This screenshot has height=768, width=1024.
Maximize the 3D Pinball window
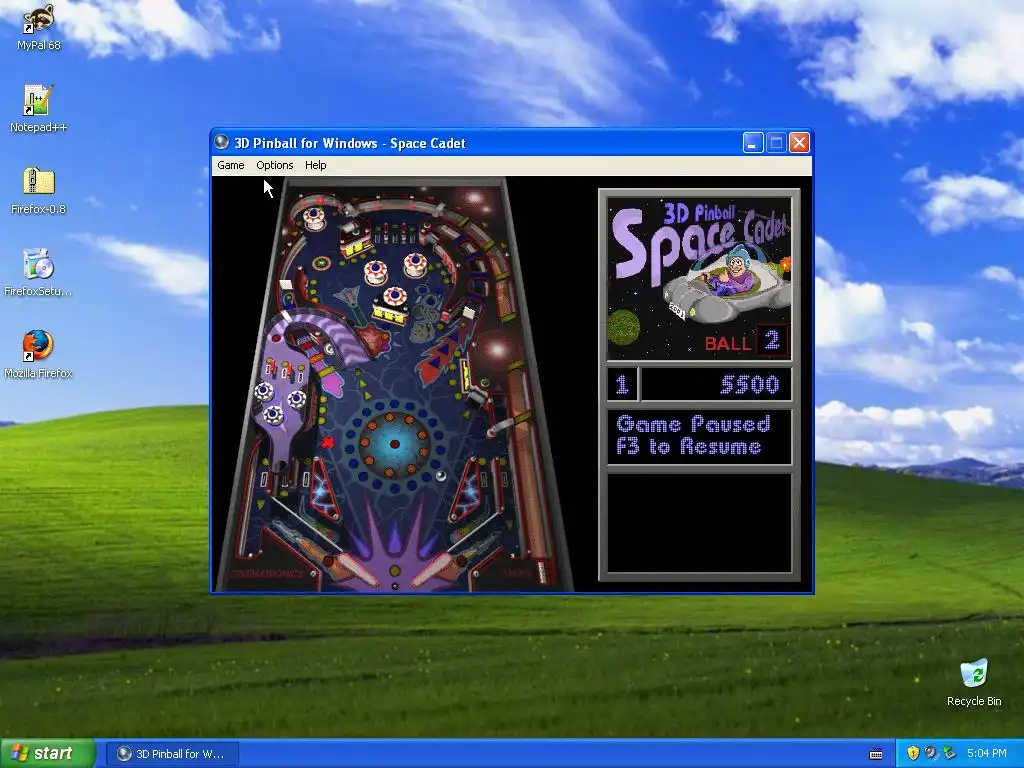pyautogui.click(x=776, y=142)
